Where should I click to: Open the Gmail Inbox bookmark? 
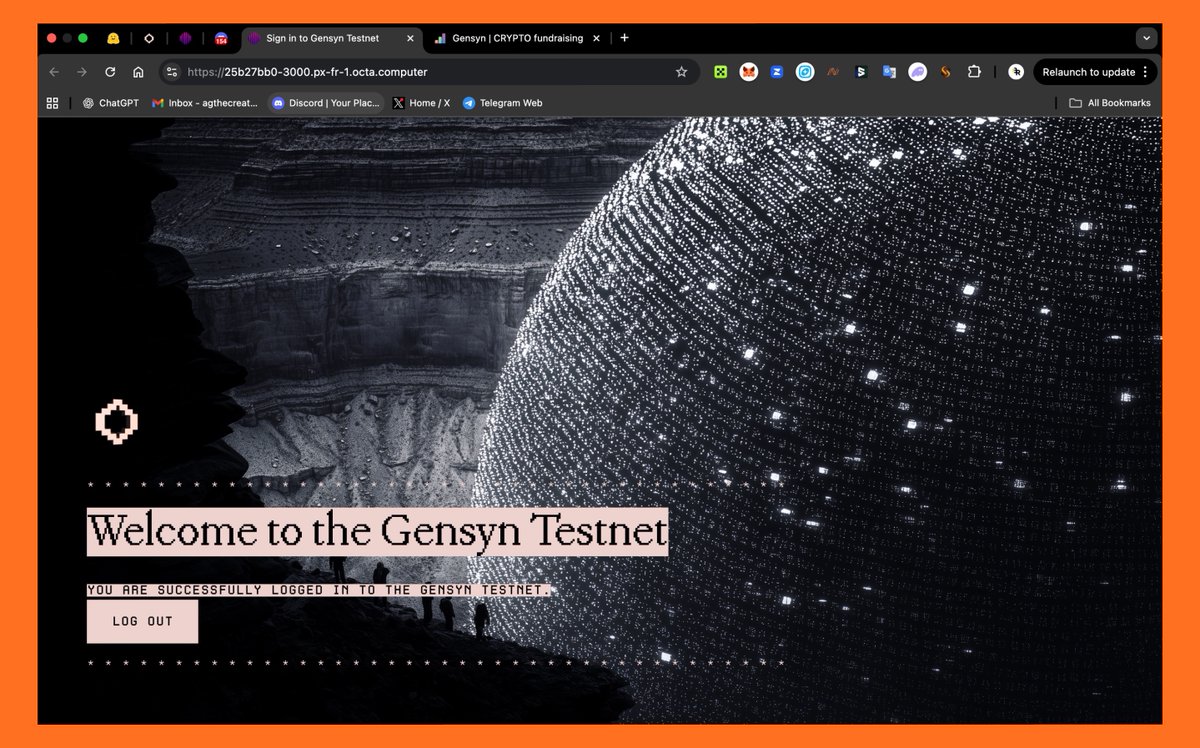coord(205,103)
